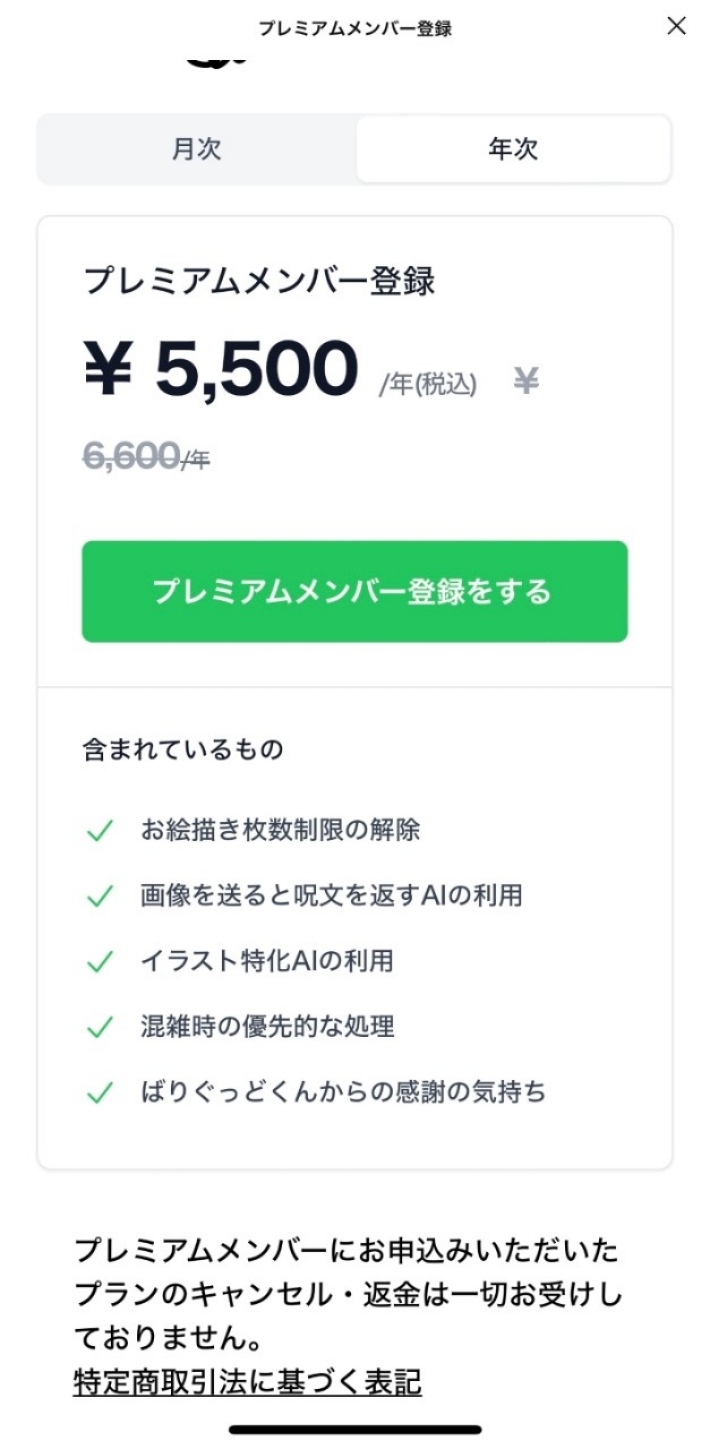Click the checkmark beside お絵描き枚数制限の解除
The width and height of the screenshot is (710, 1449).
coord(100,831)
